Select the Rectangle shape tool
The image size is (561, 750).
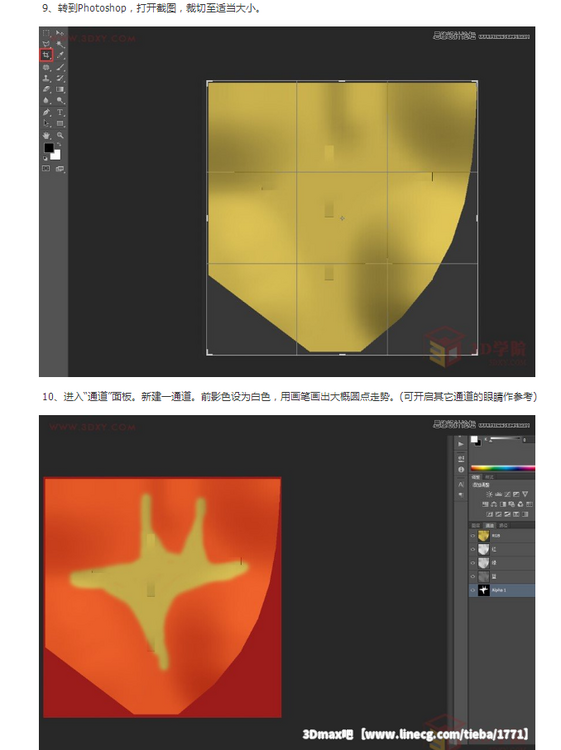tap(60, 124)
